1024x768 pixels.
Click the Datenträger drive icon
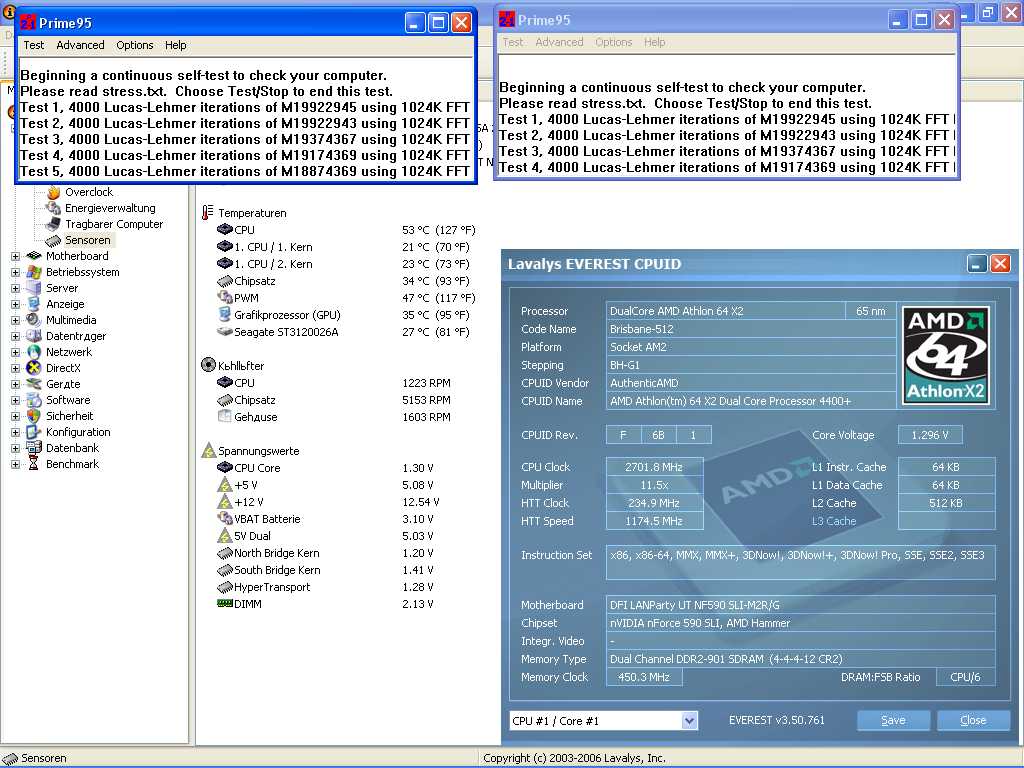point(34,336)
